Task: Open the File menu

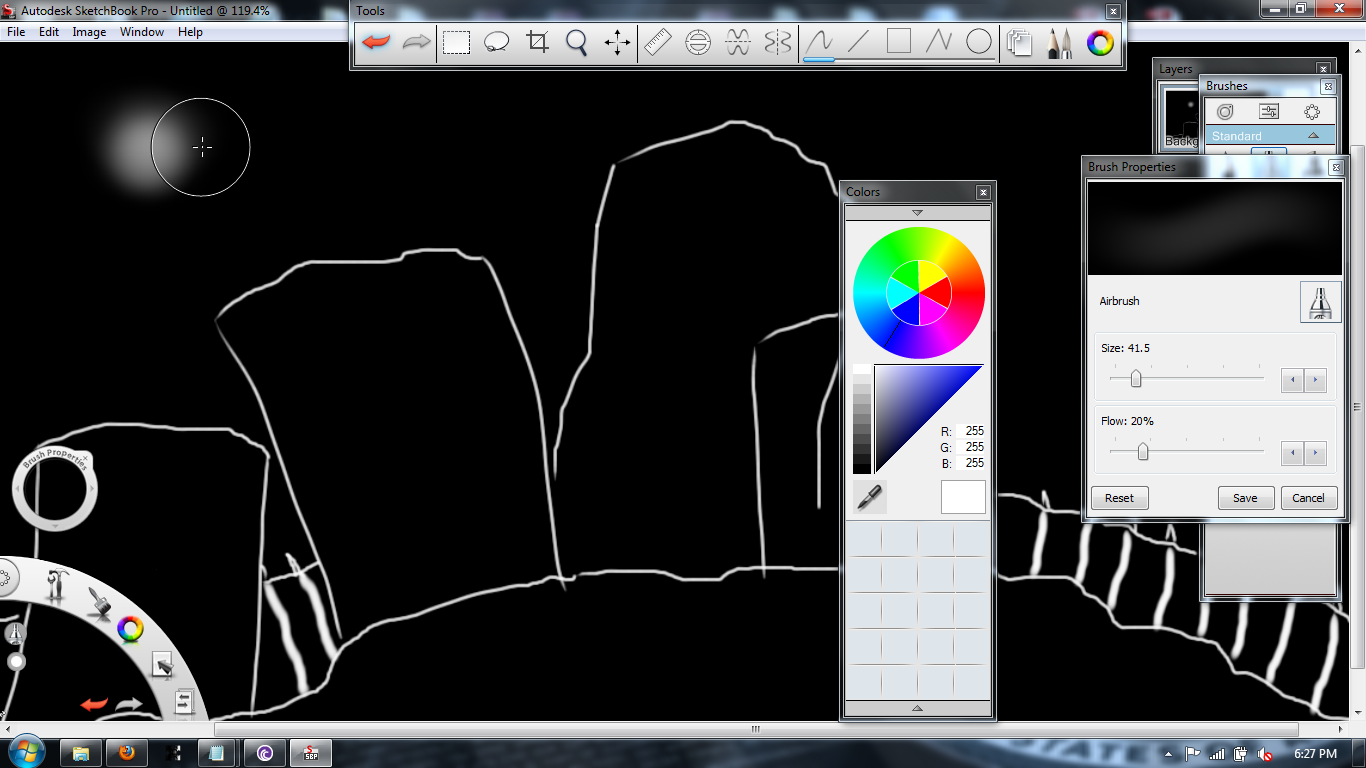Action: 16,32
